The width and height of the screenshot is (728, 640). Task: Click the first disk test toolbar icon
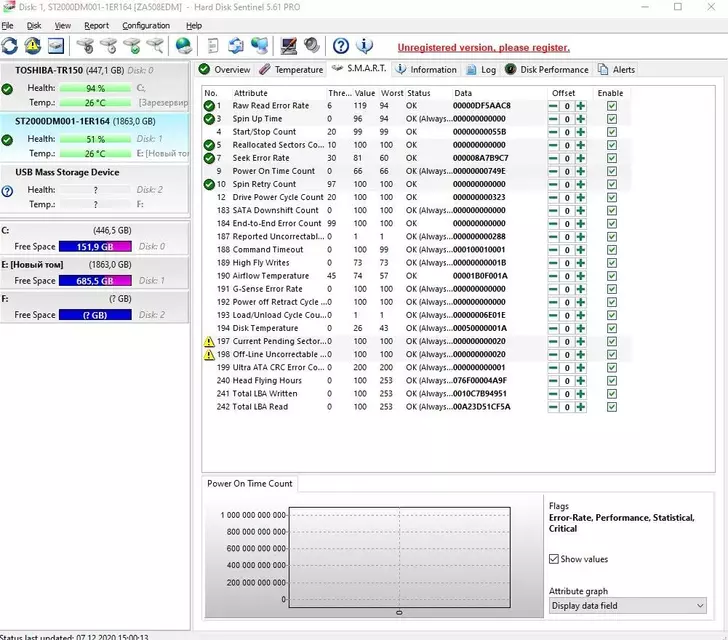[85, 46]
